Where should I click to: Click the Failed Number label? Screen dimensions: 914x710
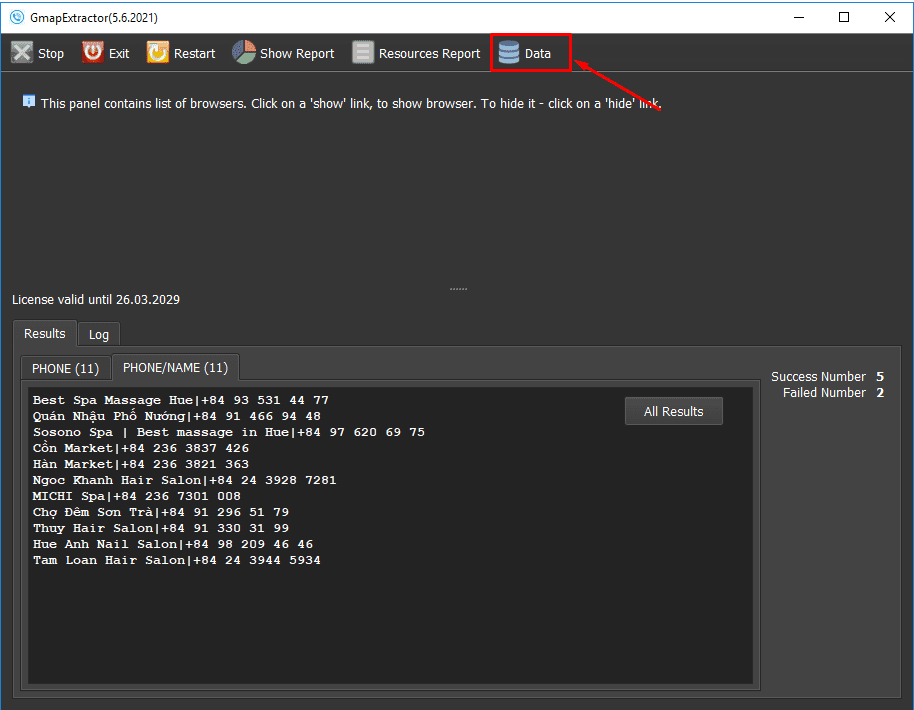click(x=824, y=393)
